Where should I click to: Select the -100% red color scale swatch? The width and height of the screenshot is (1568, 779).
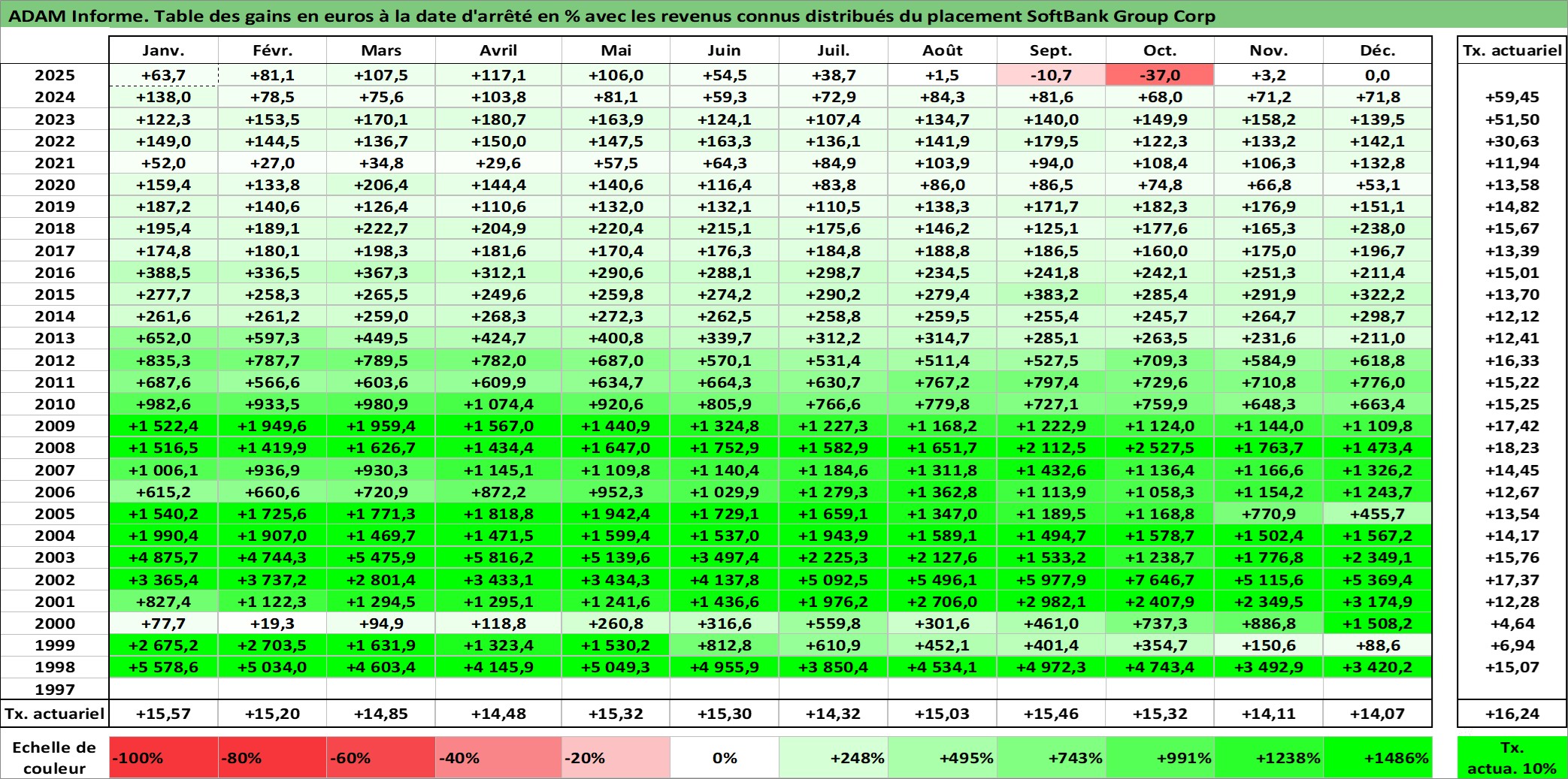pyautogui.click(x=164, y=757)
